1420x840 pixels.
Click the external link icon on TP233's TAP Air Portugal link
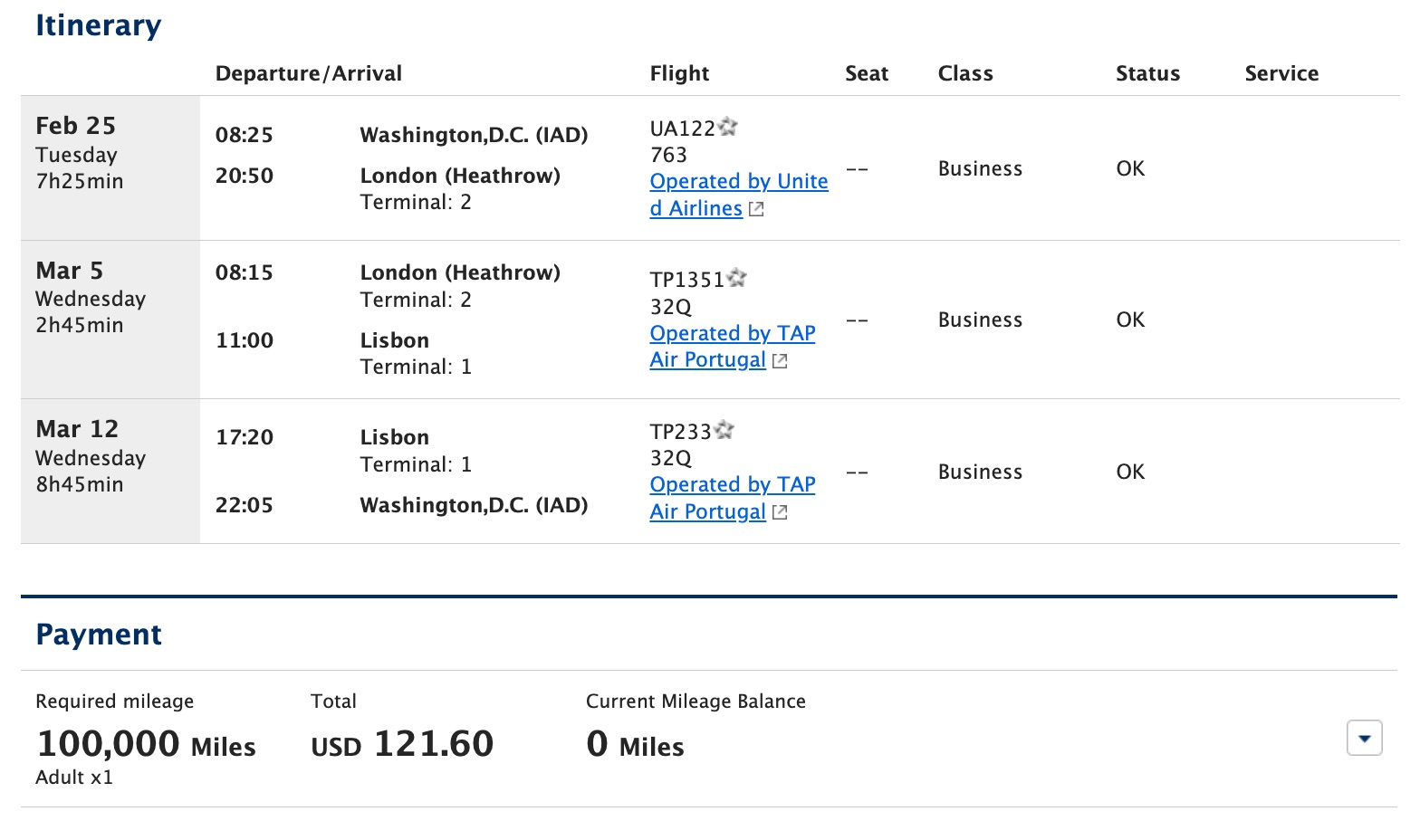point(780,512)
